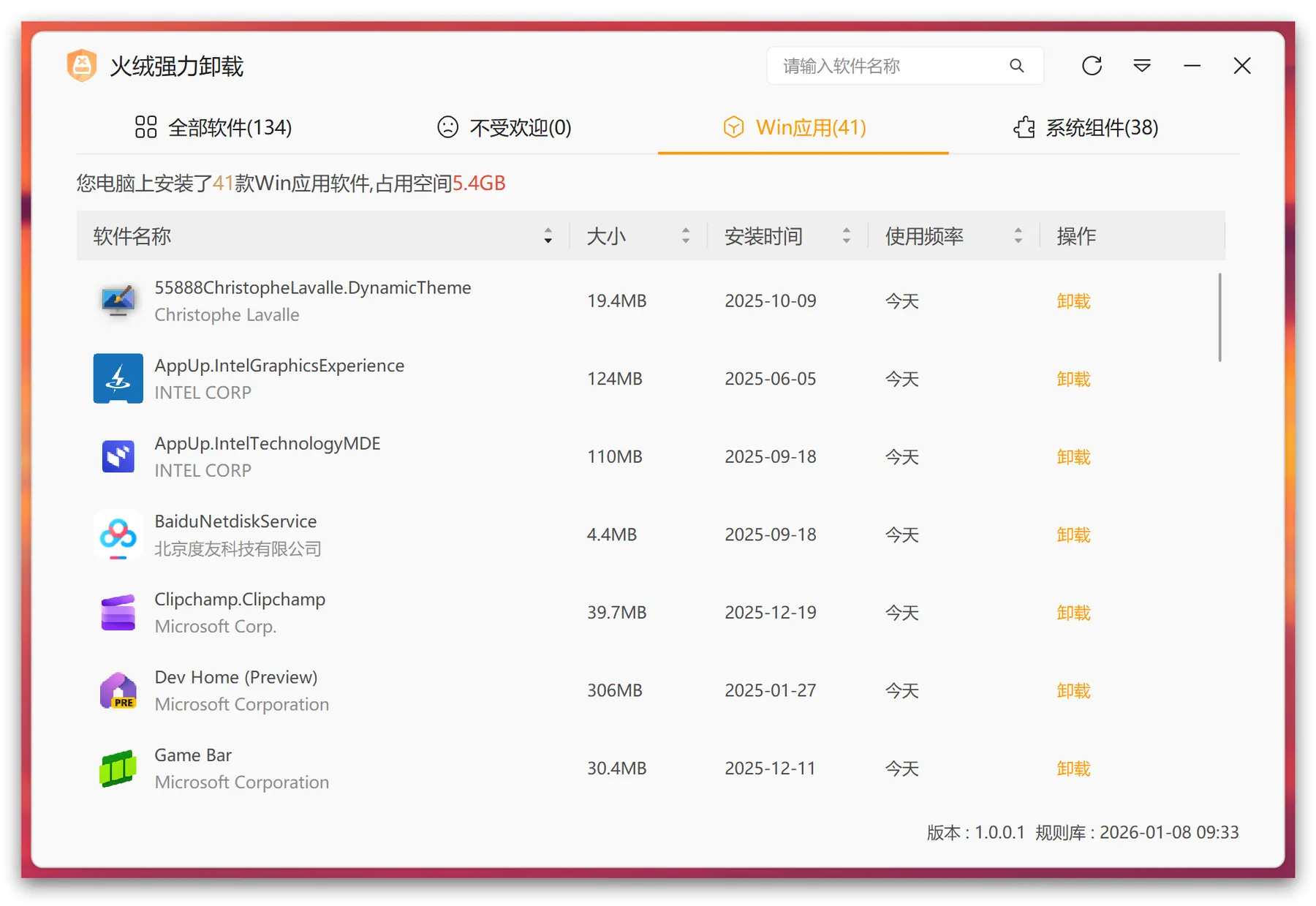Viewport: 1316px width, 906px height.
Task: Click the Game Bar app icon
Action: (118, 769)
